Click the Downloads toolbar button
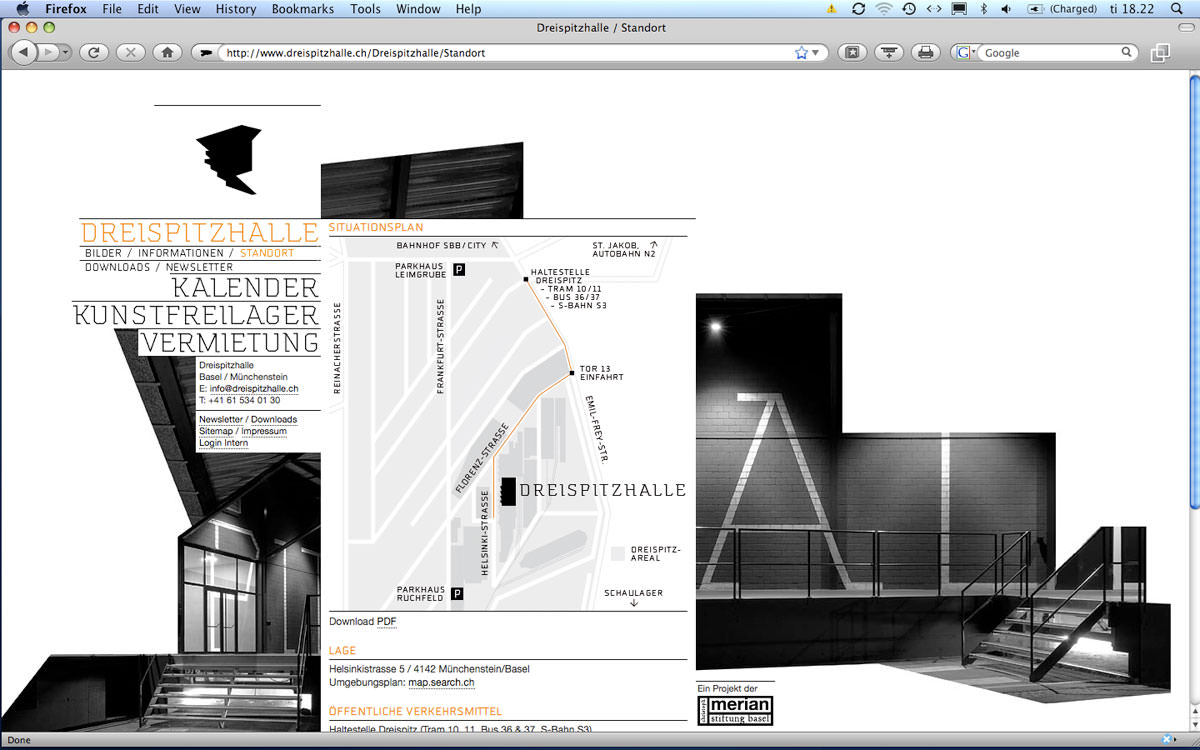Screen dimensions: 1200x750 coord(889,52)
